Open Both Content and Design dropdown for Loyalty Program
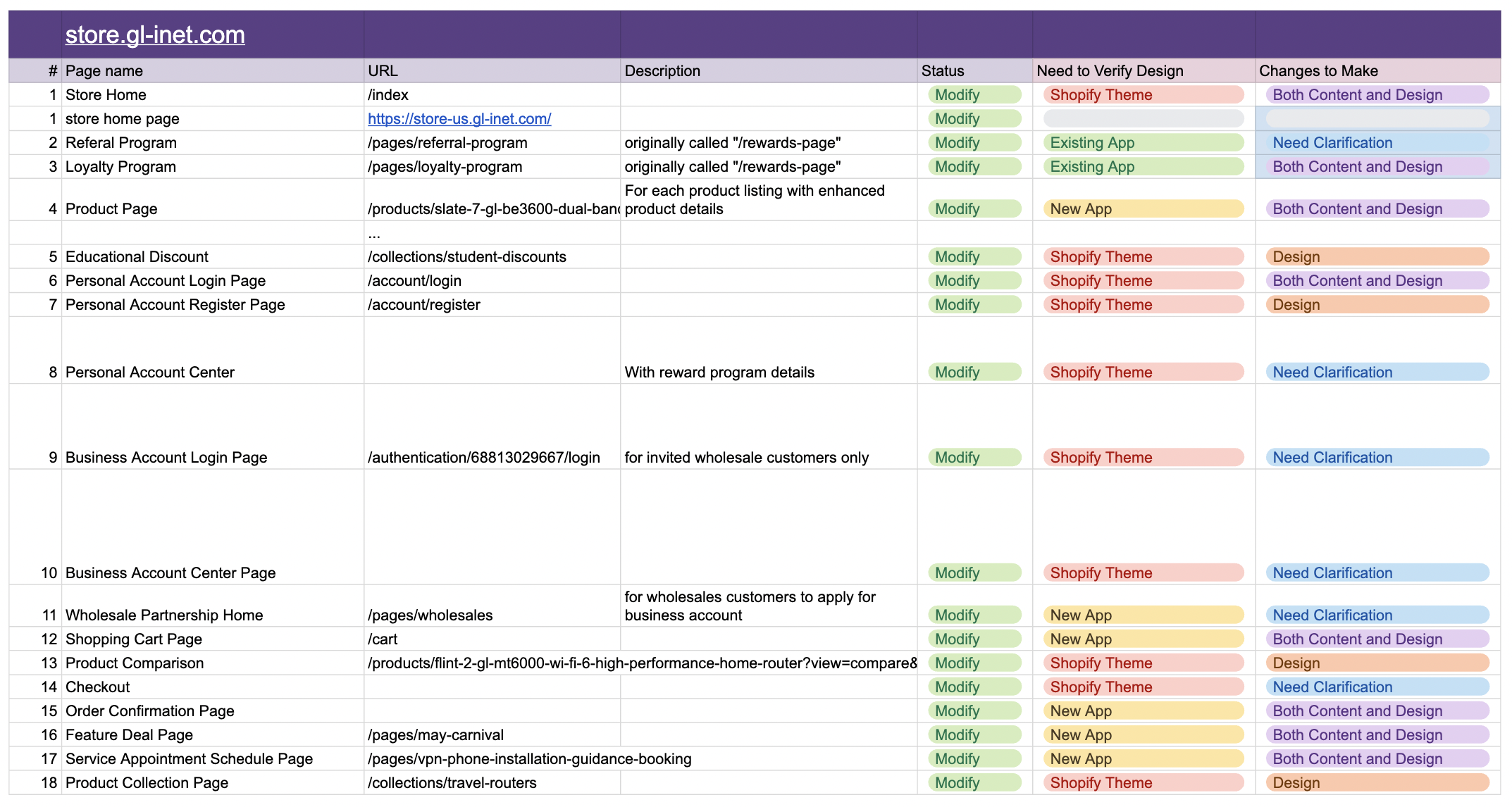The width and height of the screenshot is (1512, 807). pos(1377,167)
